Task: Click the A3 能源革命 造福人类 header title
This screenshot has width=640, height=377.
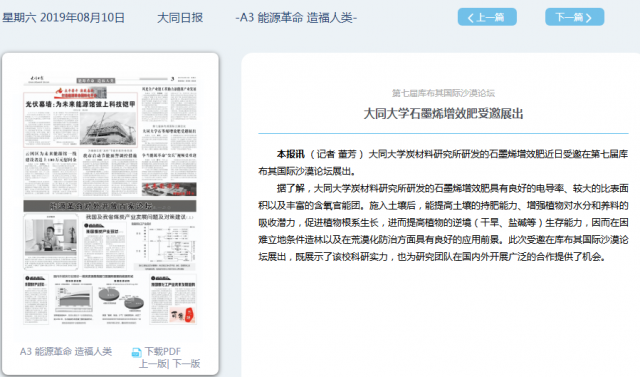Action: 296,18
